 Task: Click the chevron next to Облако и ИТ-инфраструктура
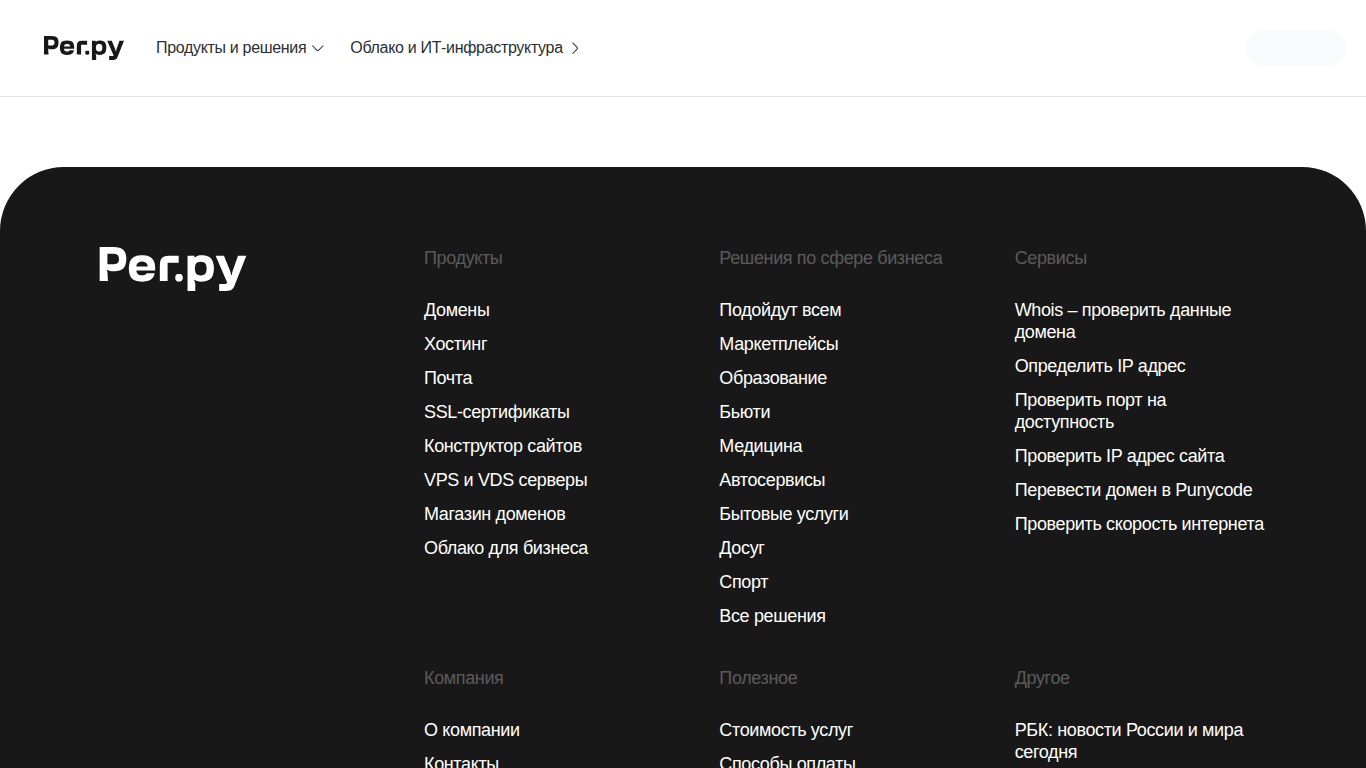[x=575, y=48]
